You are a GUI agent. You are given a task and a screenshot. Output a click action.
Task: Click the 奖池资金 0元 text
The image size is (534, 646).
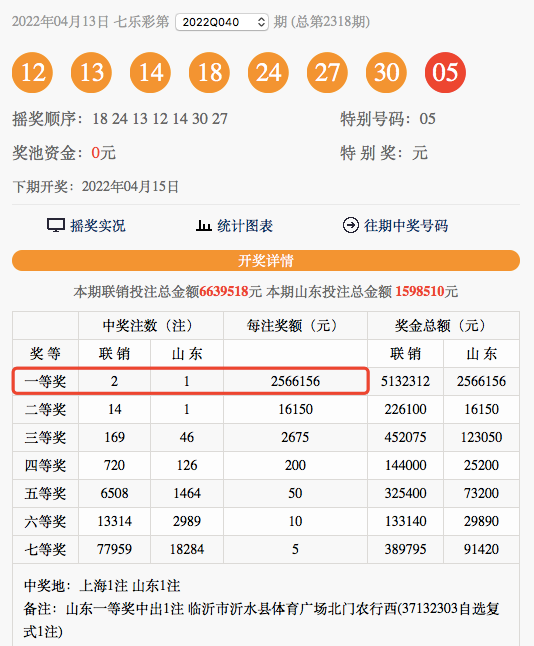click(64, 153)
